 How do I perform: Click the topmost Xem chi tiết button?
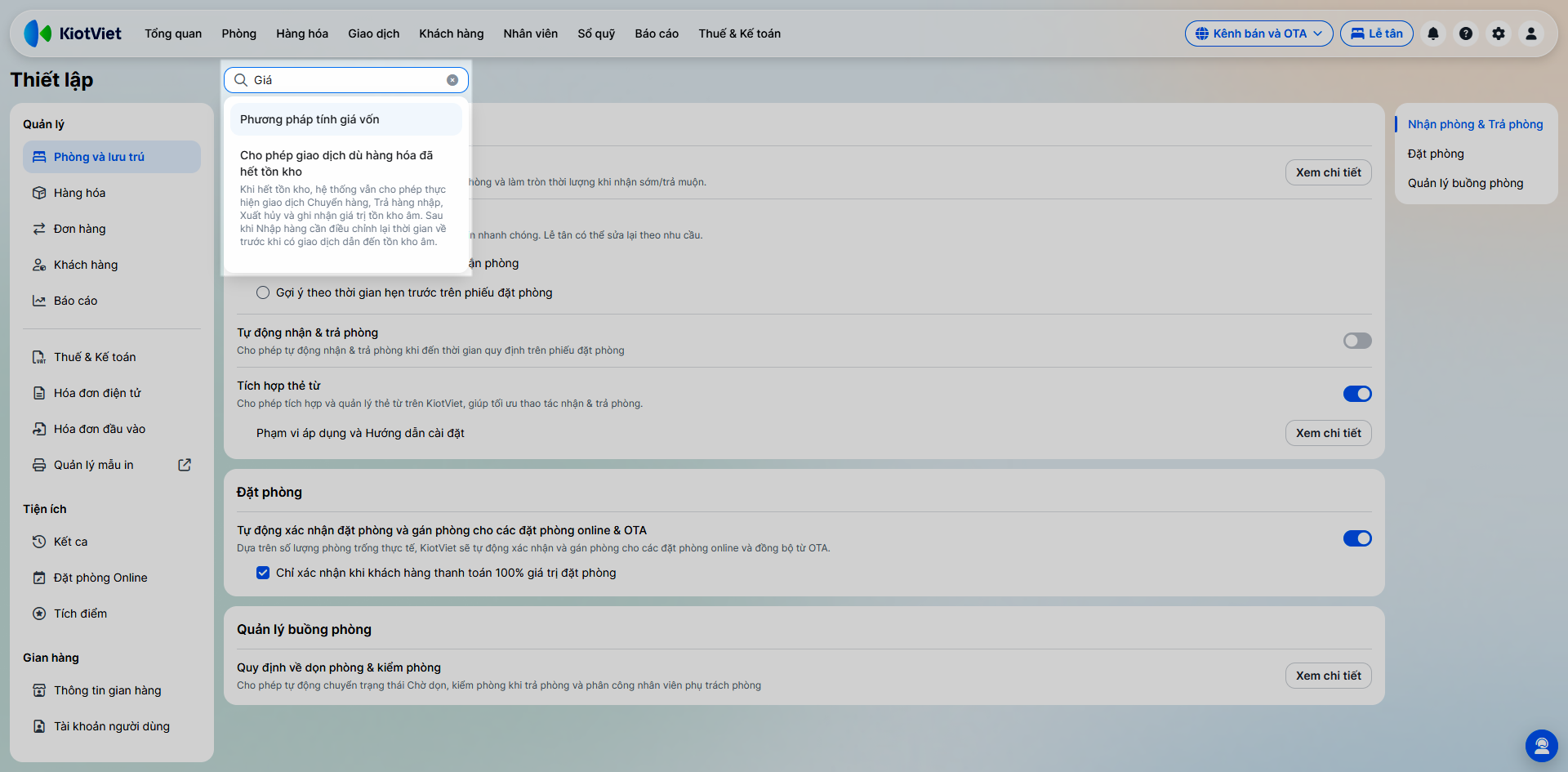(x=1329, y=172)
